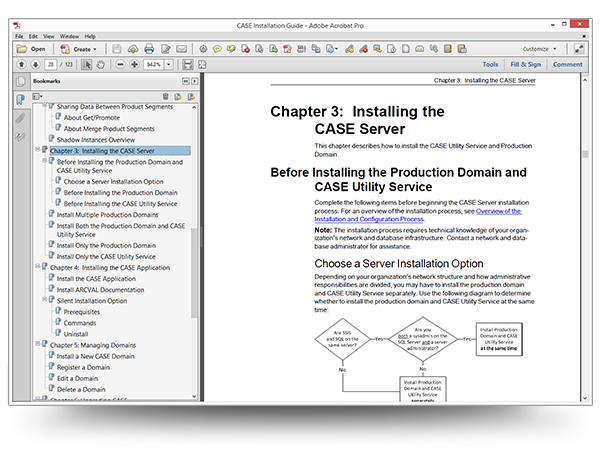Click the blank page toolbar icon

[406, 49]
